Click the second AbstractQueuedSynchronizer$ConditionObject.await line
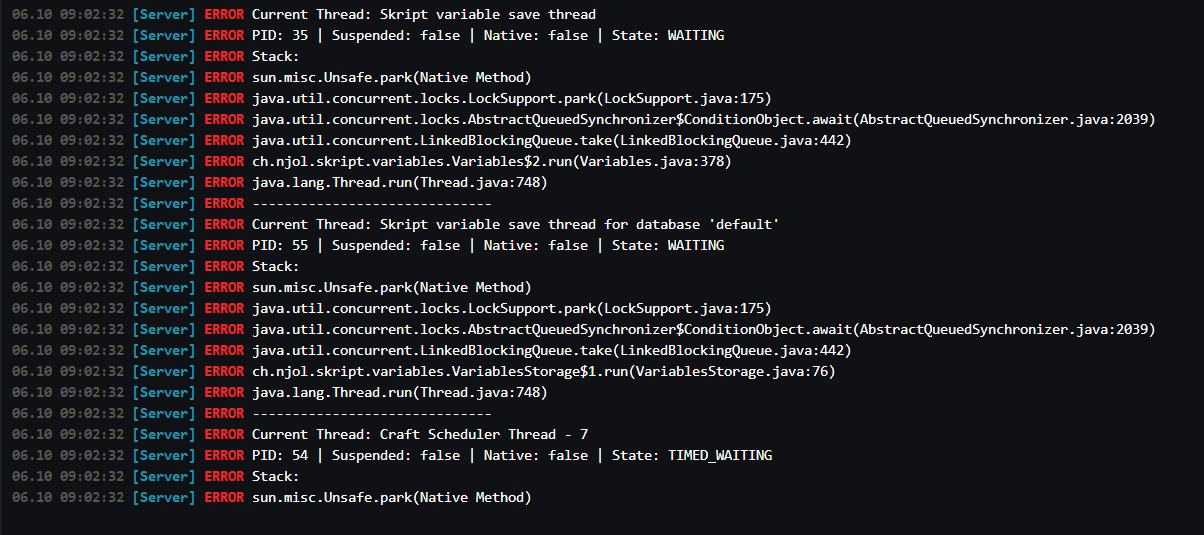 [584, 329]
